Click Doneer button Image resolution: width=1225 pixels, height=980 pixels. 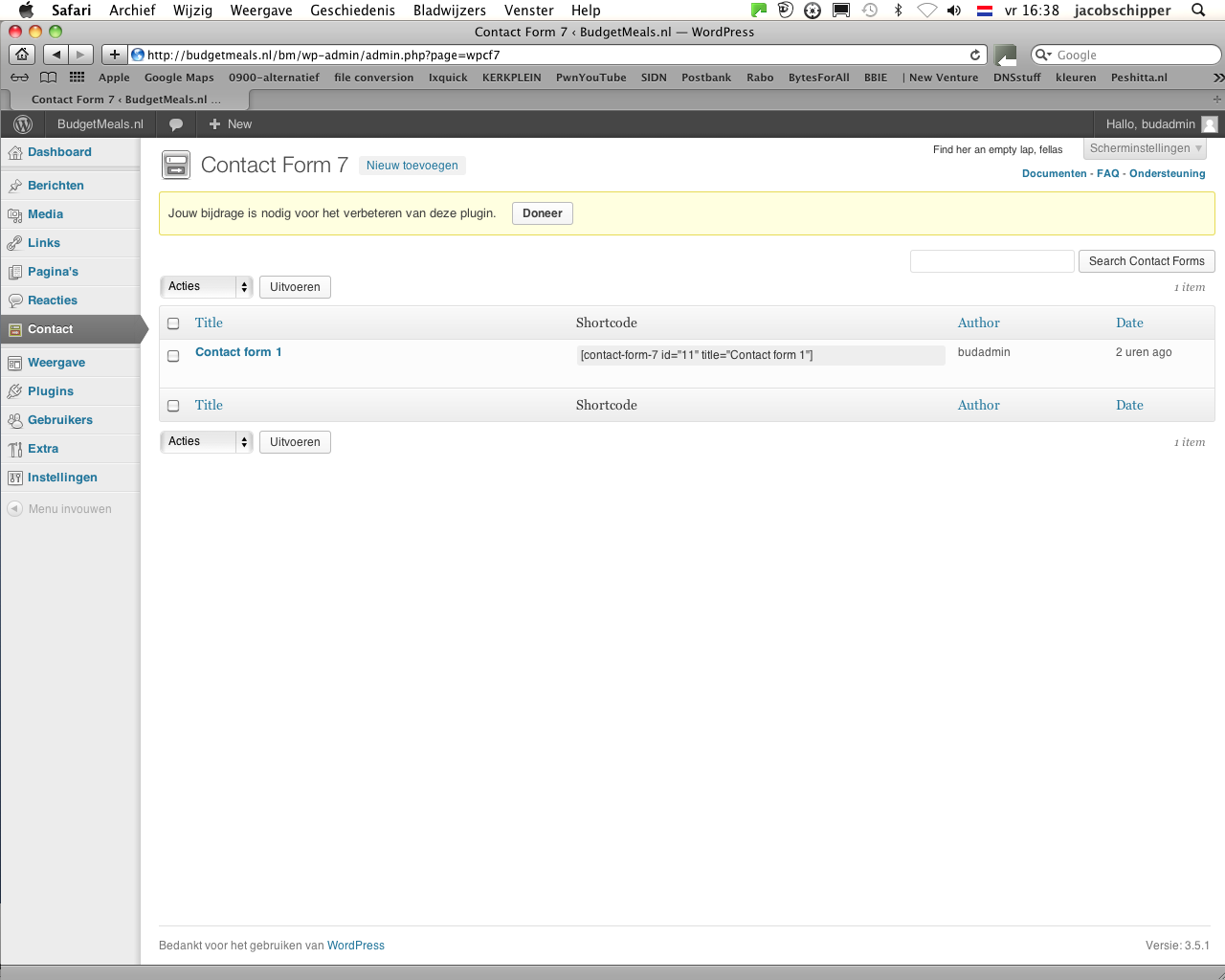[x=543, y=213]
